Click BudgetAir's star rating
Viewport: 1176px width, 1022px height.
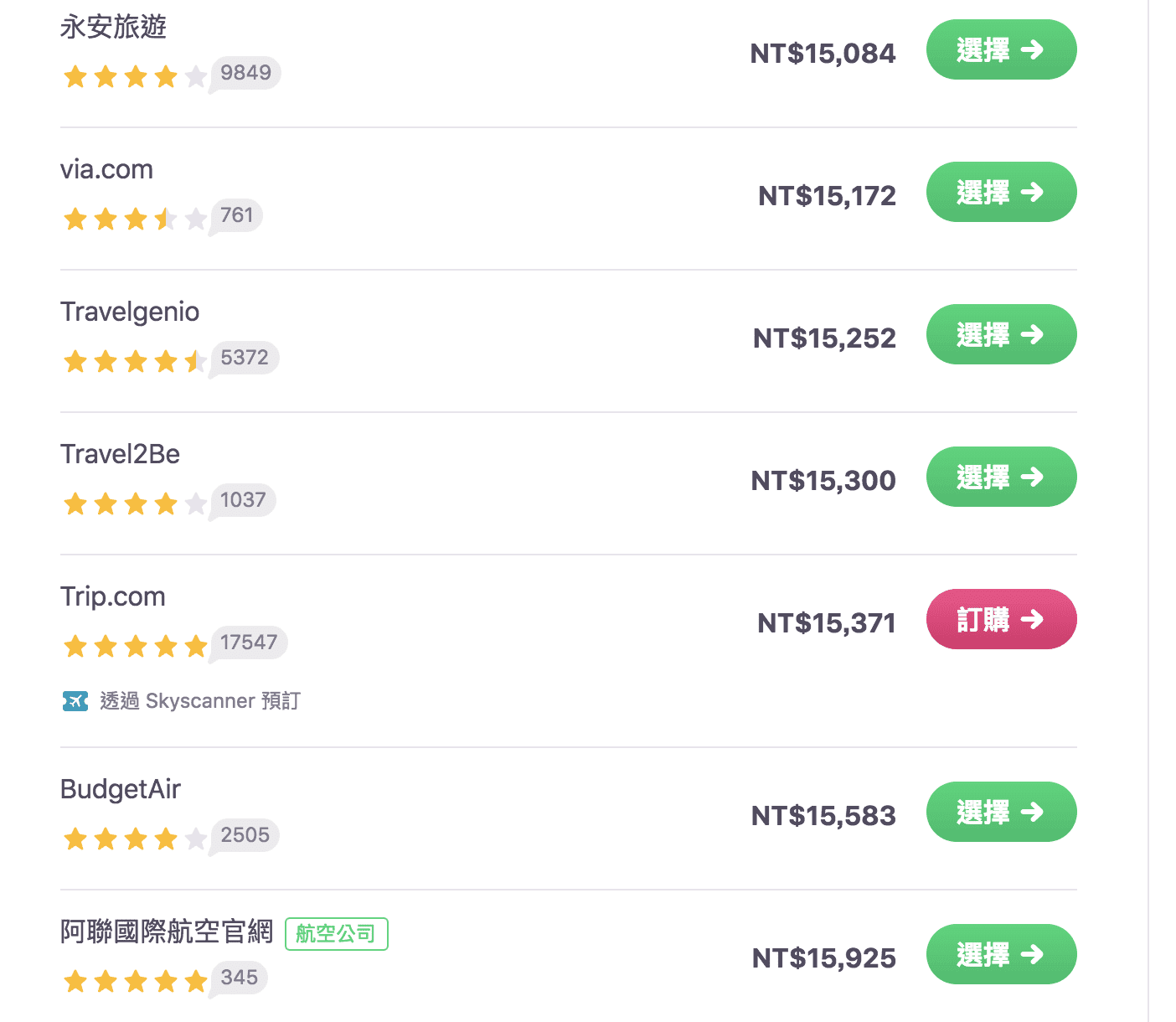(135, 839)
